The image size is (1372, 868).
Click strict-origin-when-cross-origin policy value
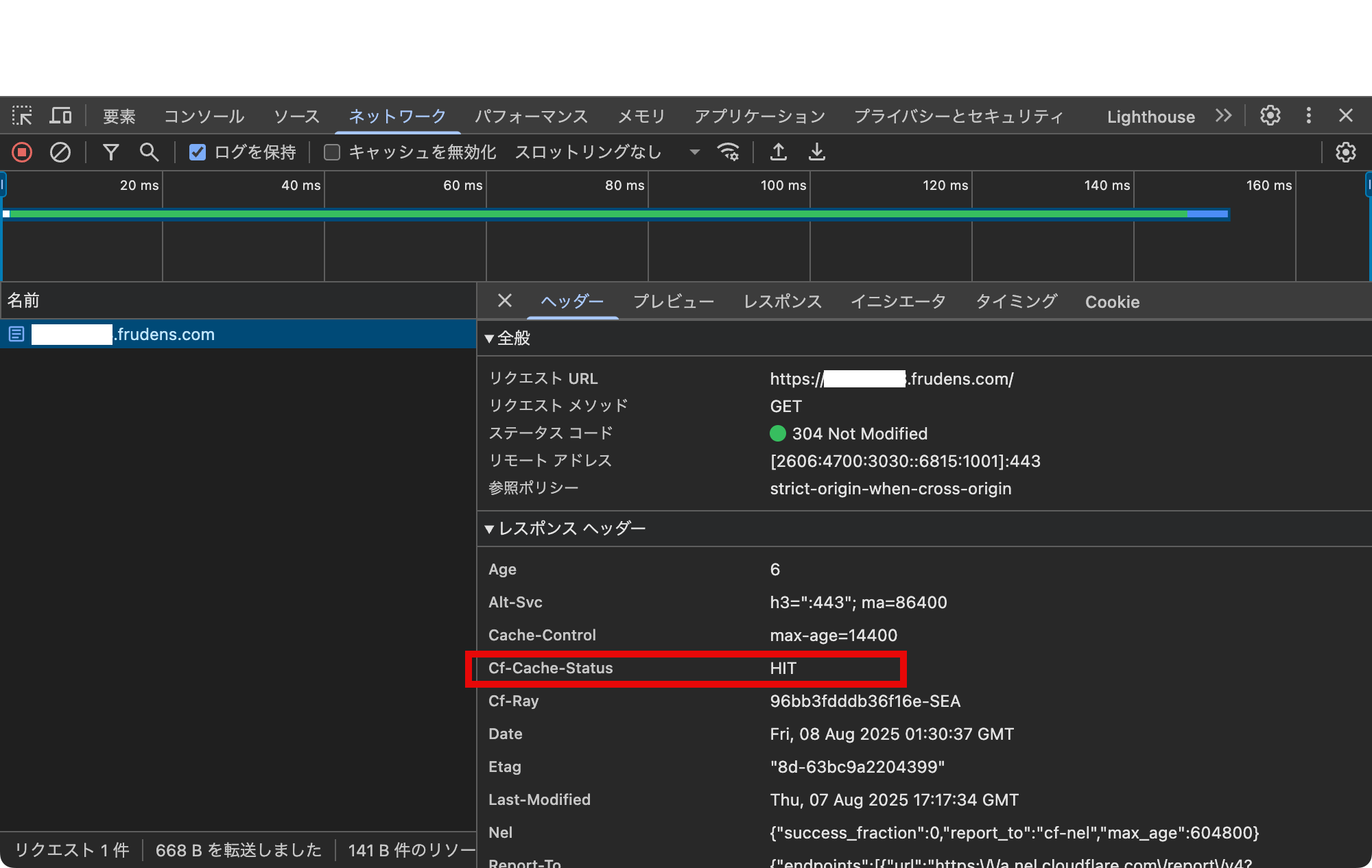pos(890,488)
